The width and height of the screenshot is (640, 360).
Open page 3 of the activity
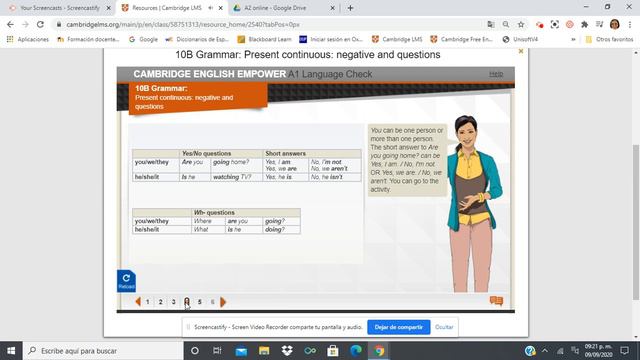[173, 302]
